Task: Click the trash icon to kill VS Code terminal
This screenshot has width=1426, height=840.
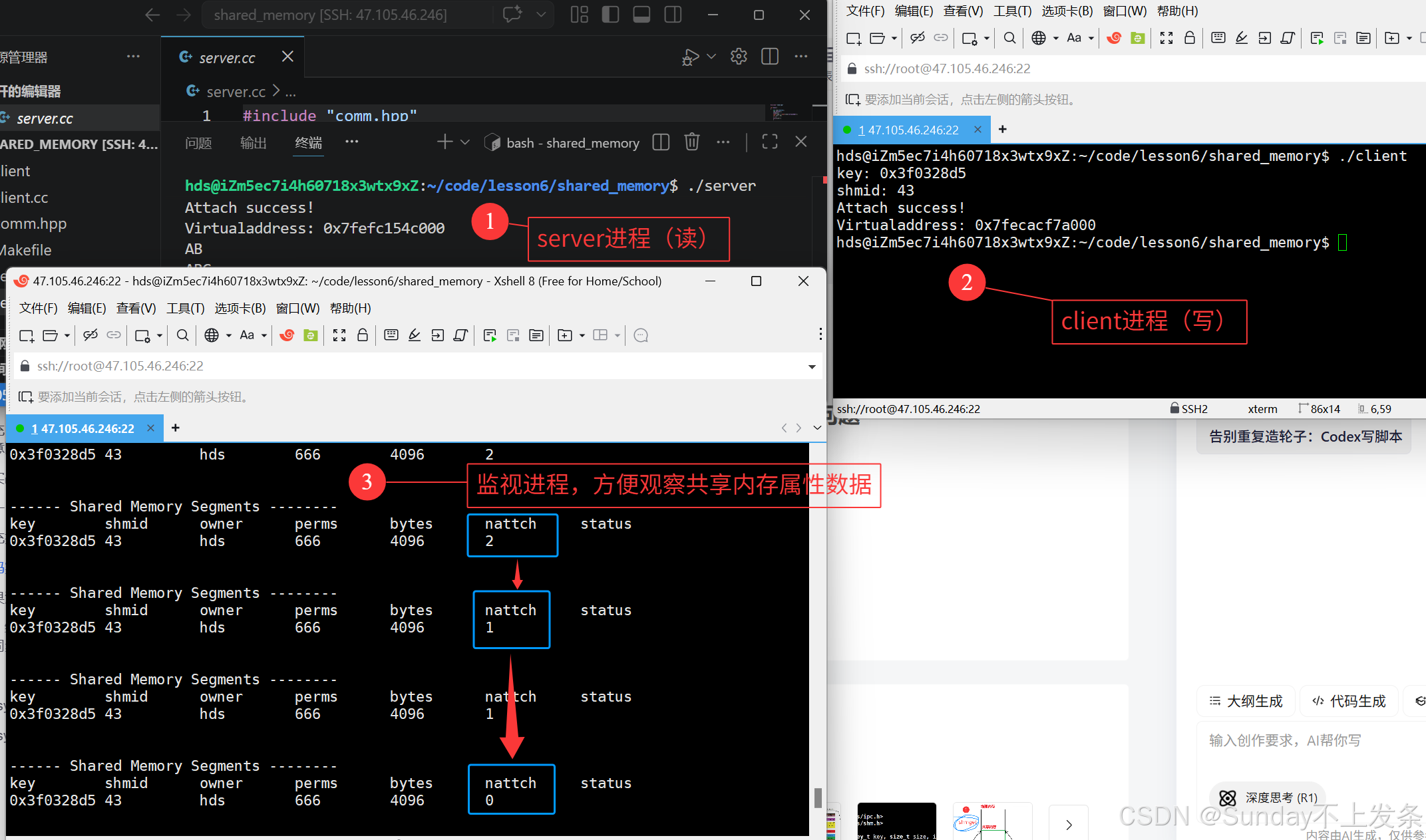Action: tap(692, 142)
